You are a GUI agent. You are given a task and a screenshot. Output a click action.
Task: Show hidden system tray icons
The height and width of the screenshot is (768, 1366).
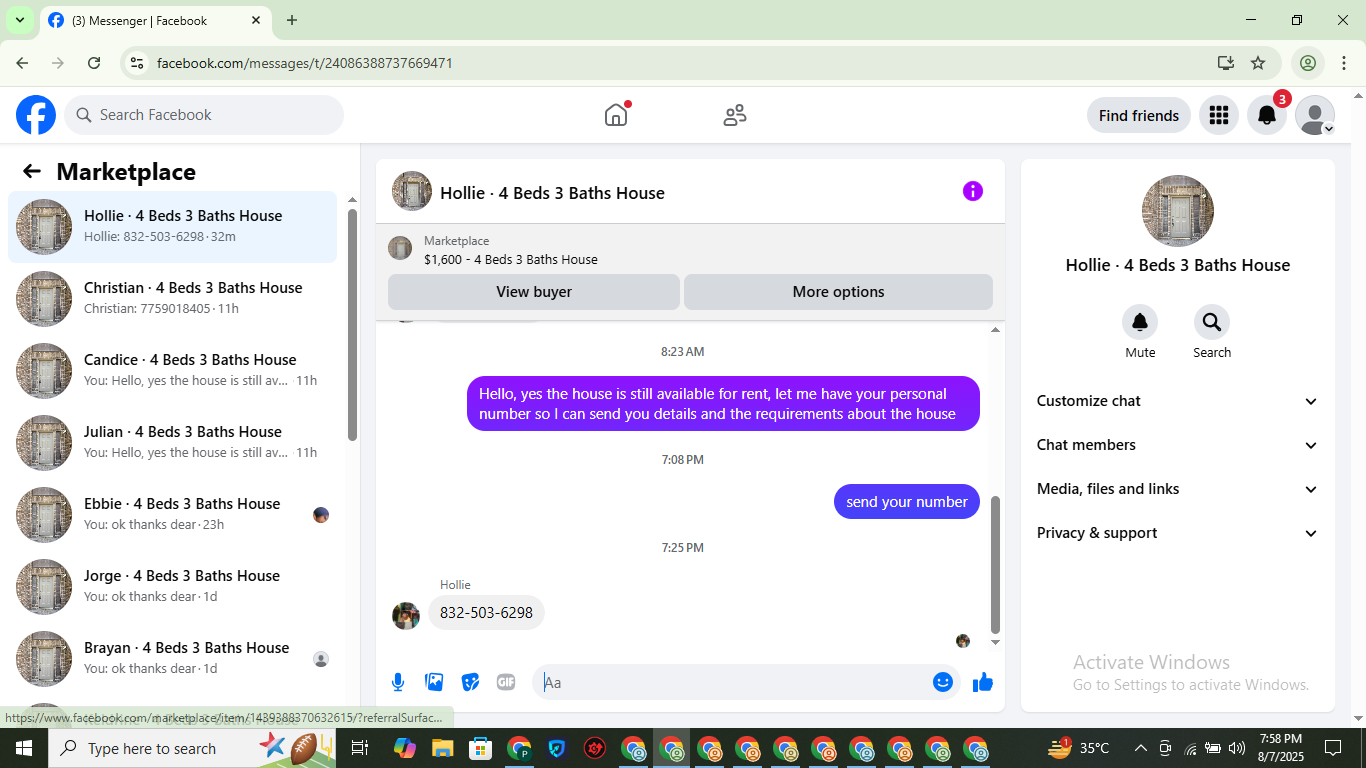click(1140, 748)
